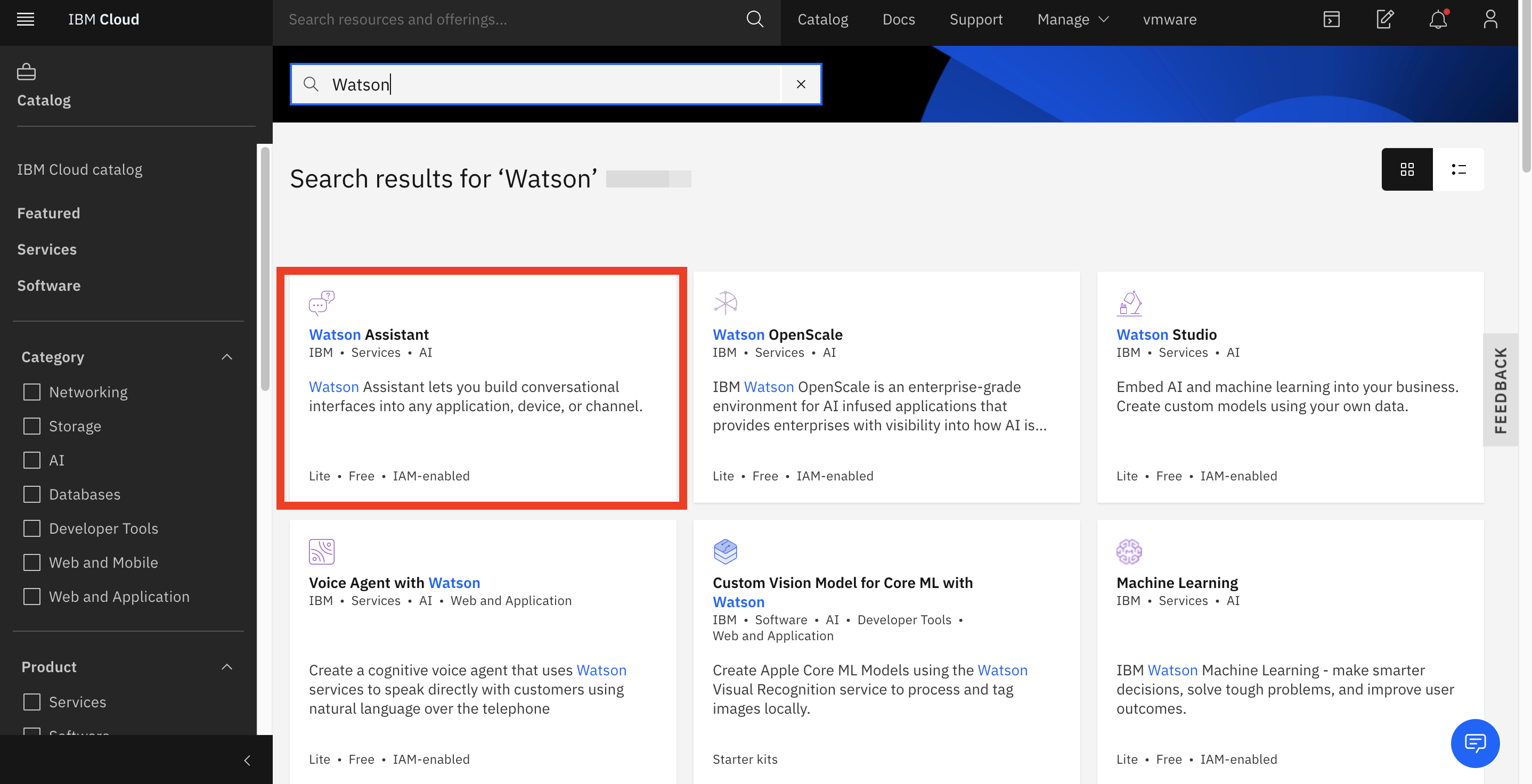Tick the Developer Tools filter checkbox

click(32, 528)
